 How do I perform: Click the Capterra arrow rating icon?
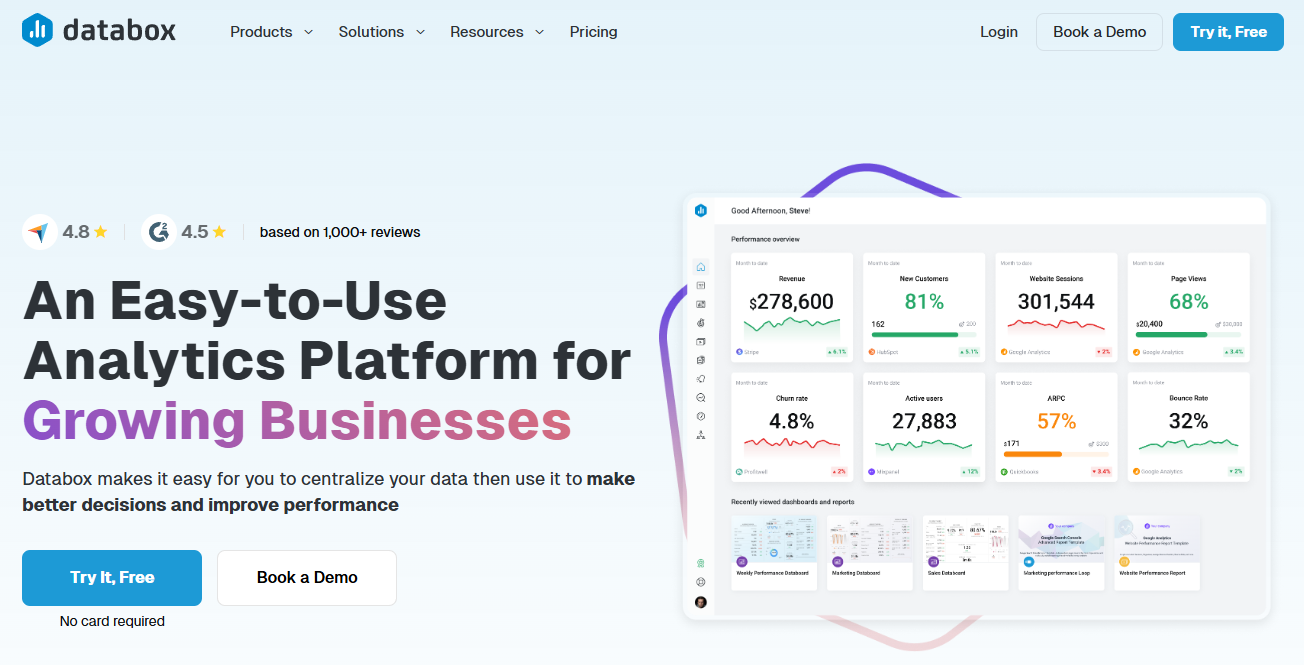[x=38, y=232]
